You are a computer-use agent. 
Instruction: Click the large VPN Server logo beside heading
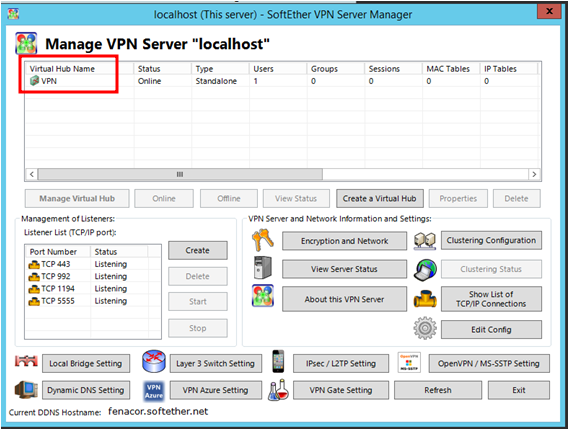(x=26, y=43)
